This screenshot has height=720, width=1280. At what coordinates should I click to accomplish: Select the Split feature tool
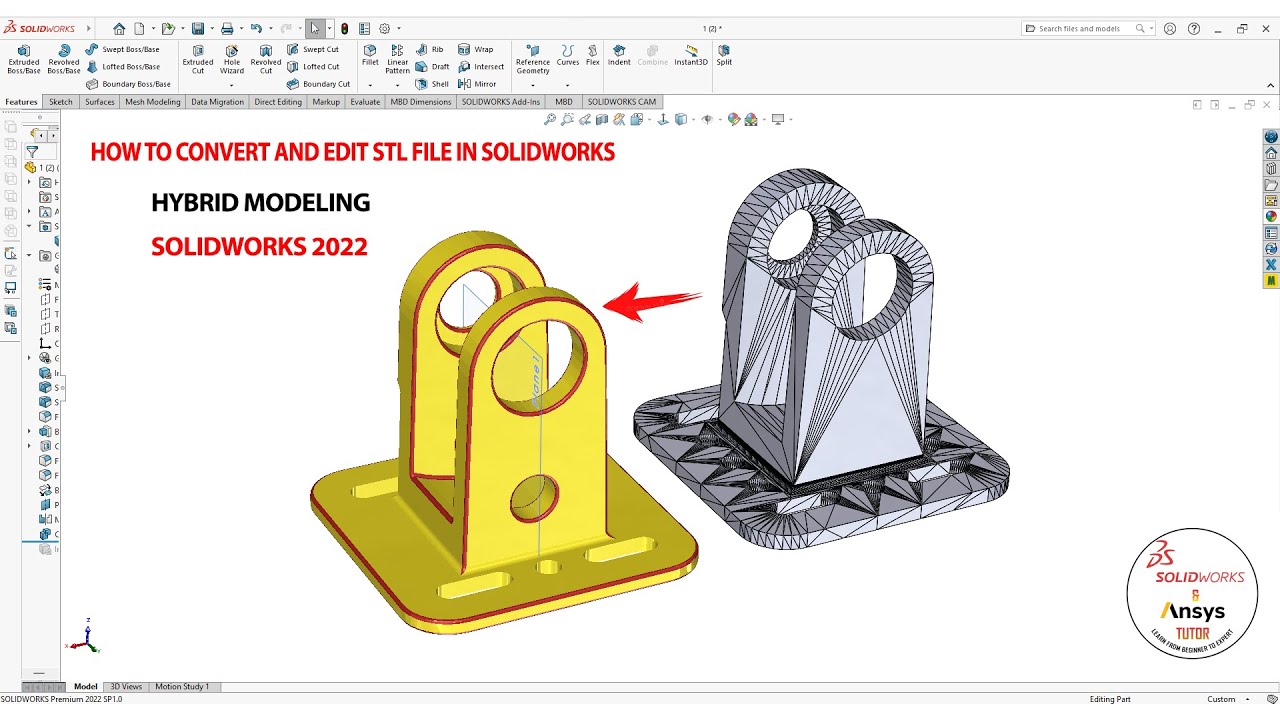(x=724, y=55)
